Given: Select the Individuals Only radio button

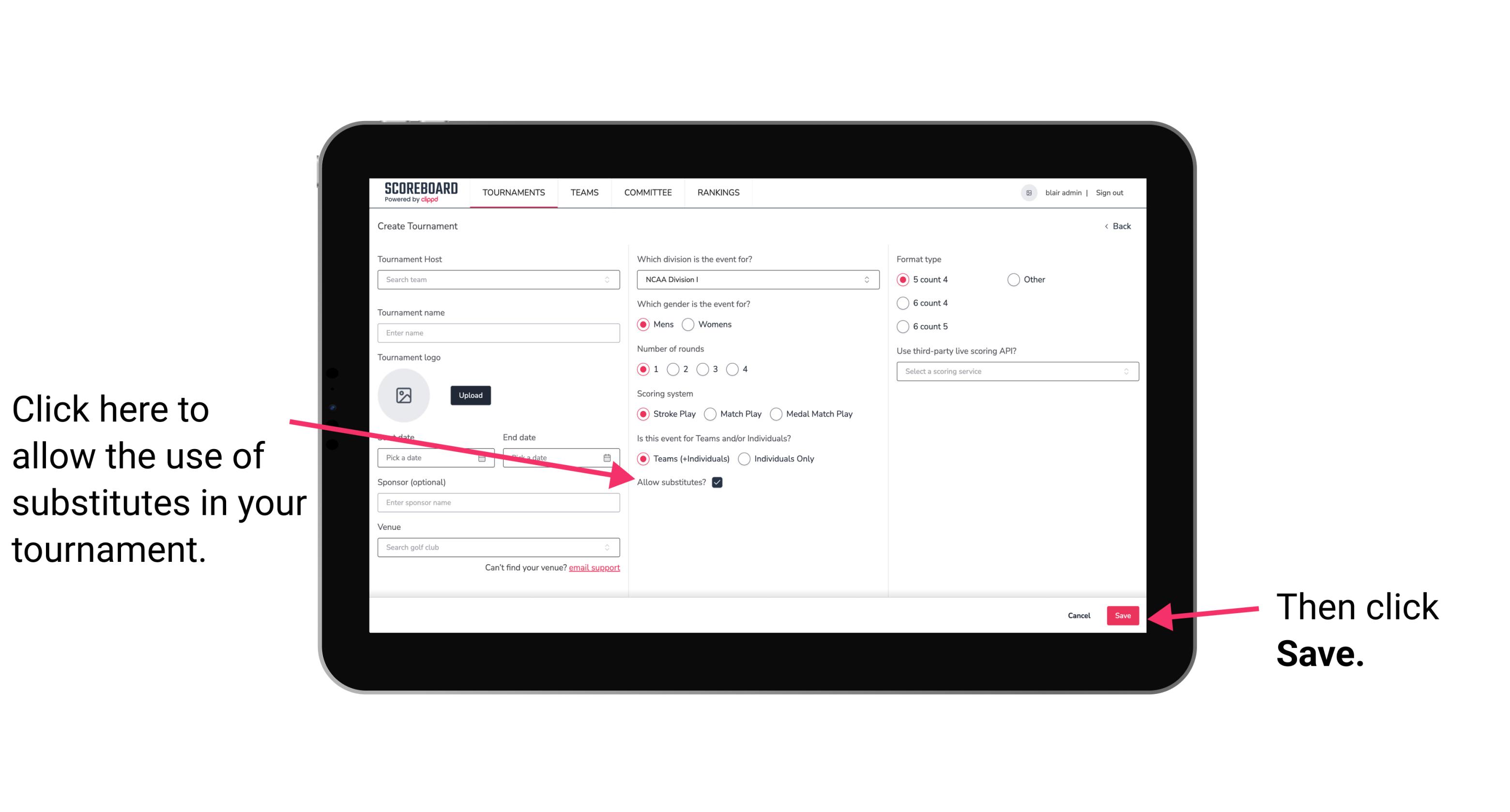Looking at the screenshot, I should pos(743,459).
